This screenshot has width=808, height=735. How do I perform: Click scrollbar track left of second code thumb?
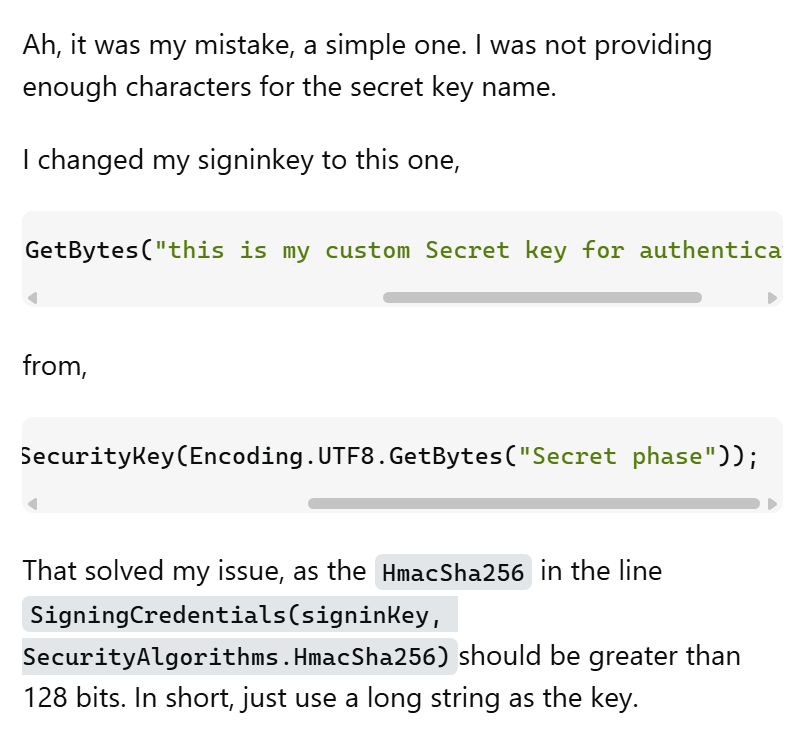tap(174, 504)
